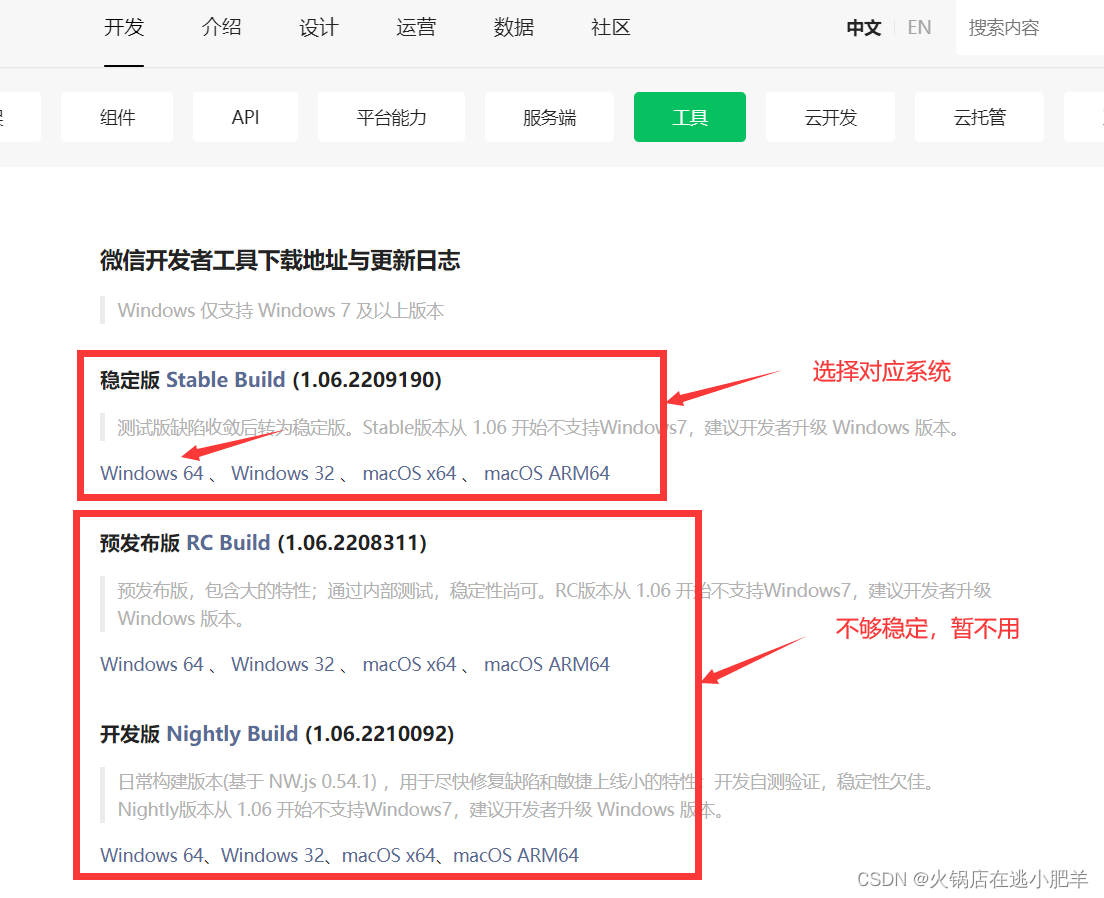
Task: Open the RC Build heading link
Action: [228, 543]
